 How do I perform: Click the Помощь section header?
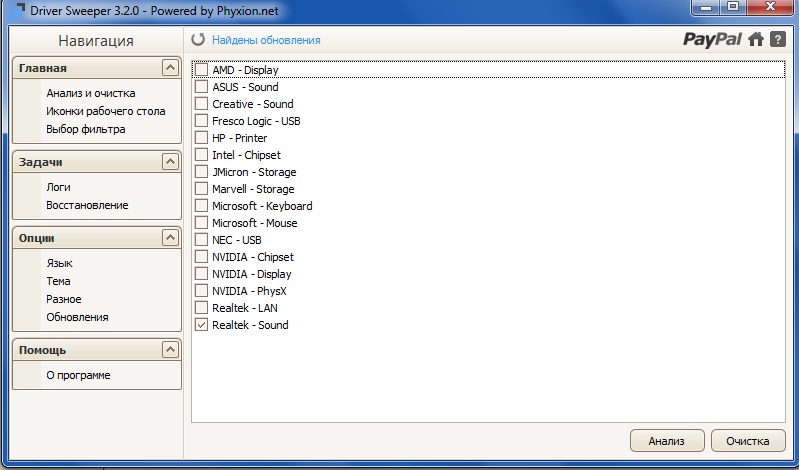[x=97, y=350]
